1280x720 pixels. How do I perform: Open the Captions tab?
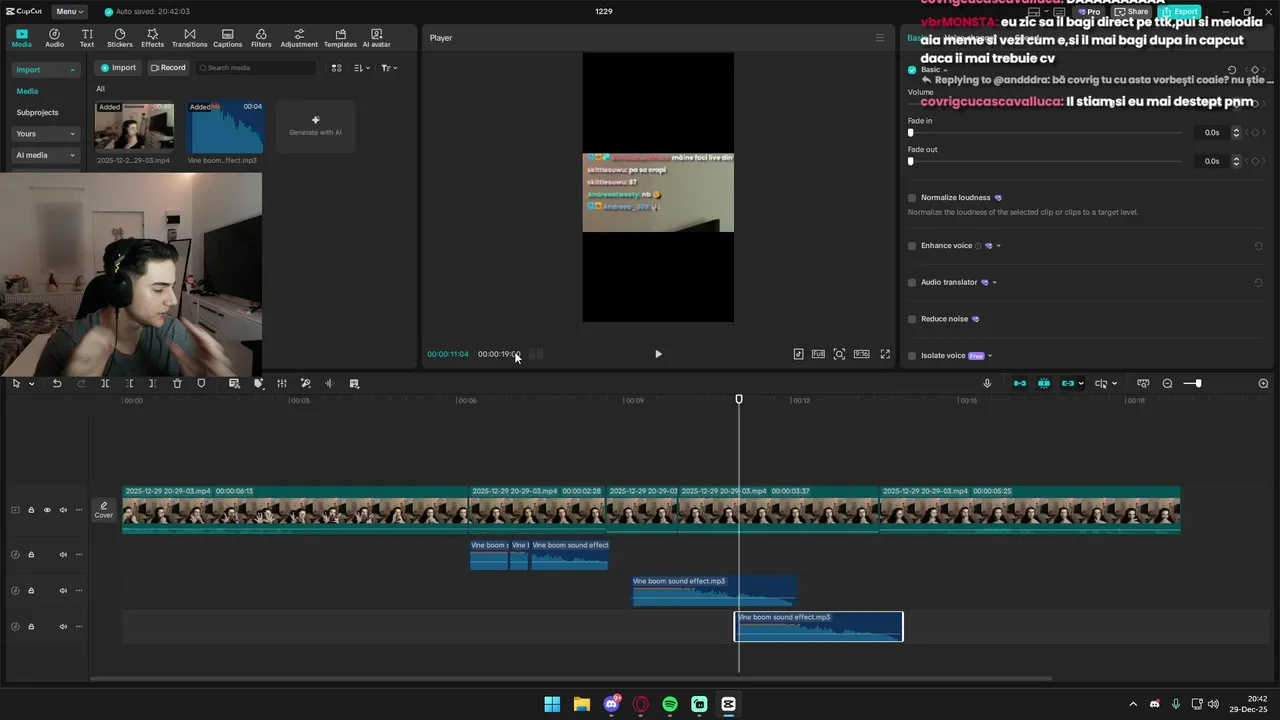(227, 38)
